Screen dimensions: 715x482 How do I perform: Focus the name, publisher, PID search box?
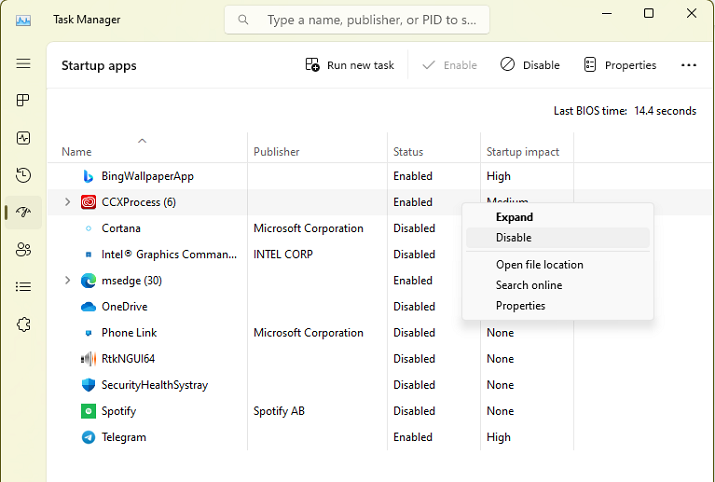pyautogui.click(x=357, y=20)
